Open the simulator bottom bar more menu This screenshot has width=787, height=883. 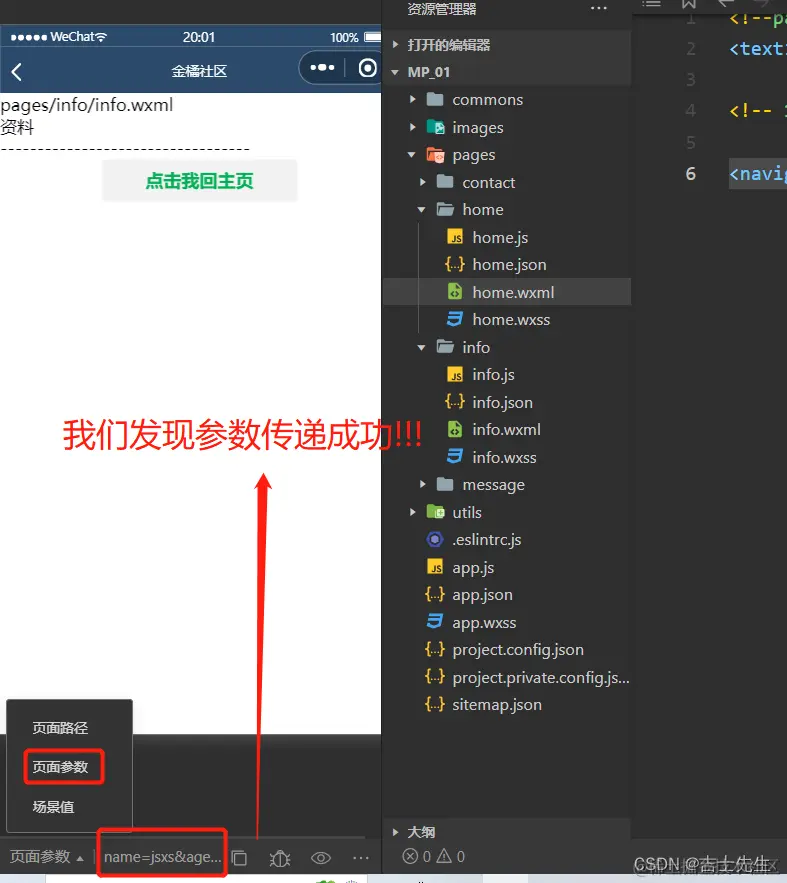point(361,858)
